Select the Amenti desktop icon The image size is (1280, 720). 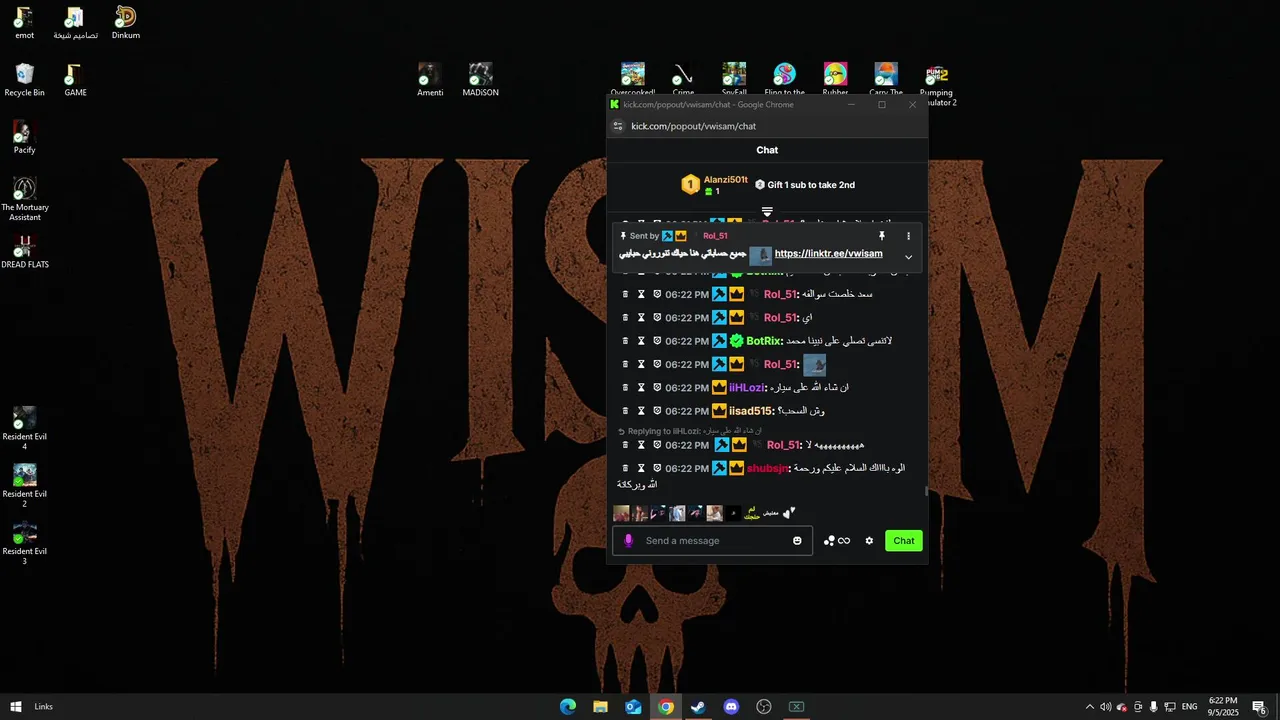(430, 80)
